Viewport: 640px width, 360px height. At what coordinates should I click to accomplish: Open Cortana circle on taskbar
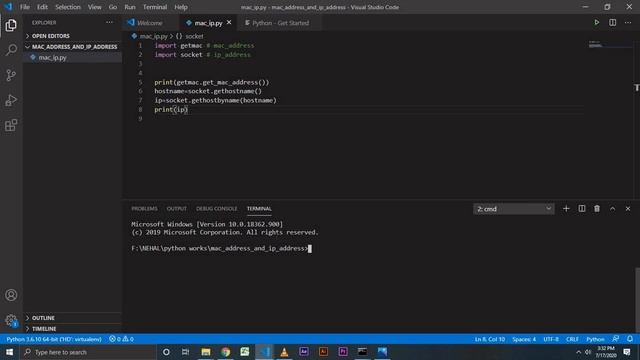point(166,352)
